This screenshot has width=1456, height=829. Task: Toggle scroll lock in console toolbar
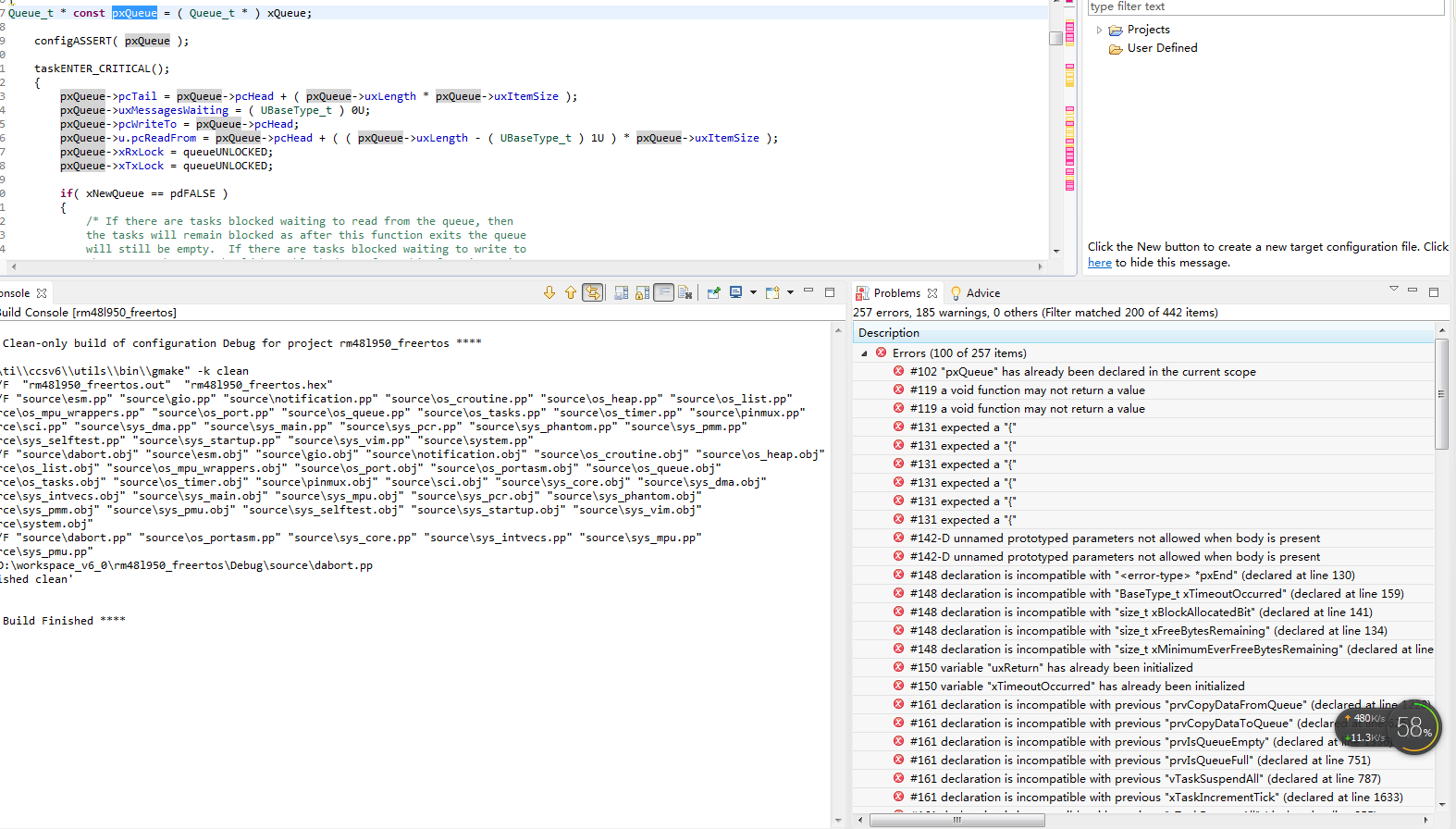click(x=643, y=293)
